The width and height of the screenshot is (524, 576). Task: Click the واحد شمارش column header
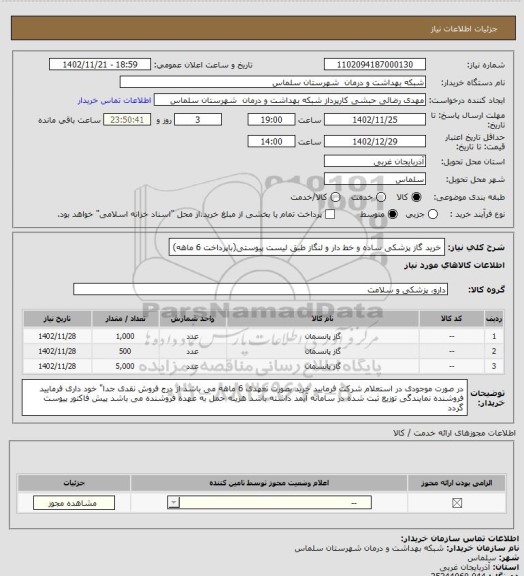pos(193,318)
